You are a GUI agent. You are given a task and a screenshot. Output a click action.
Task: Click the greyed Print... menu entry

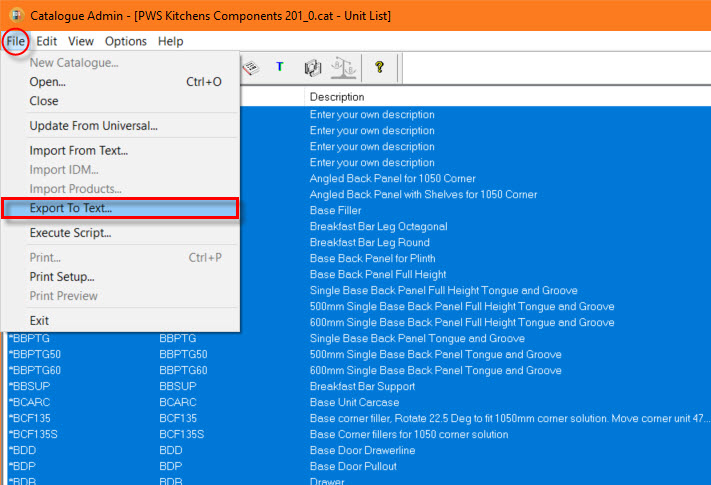point(121,258)
